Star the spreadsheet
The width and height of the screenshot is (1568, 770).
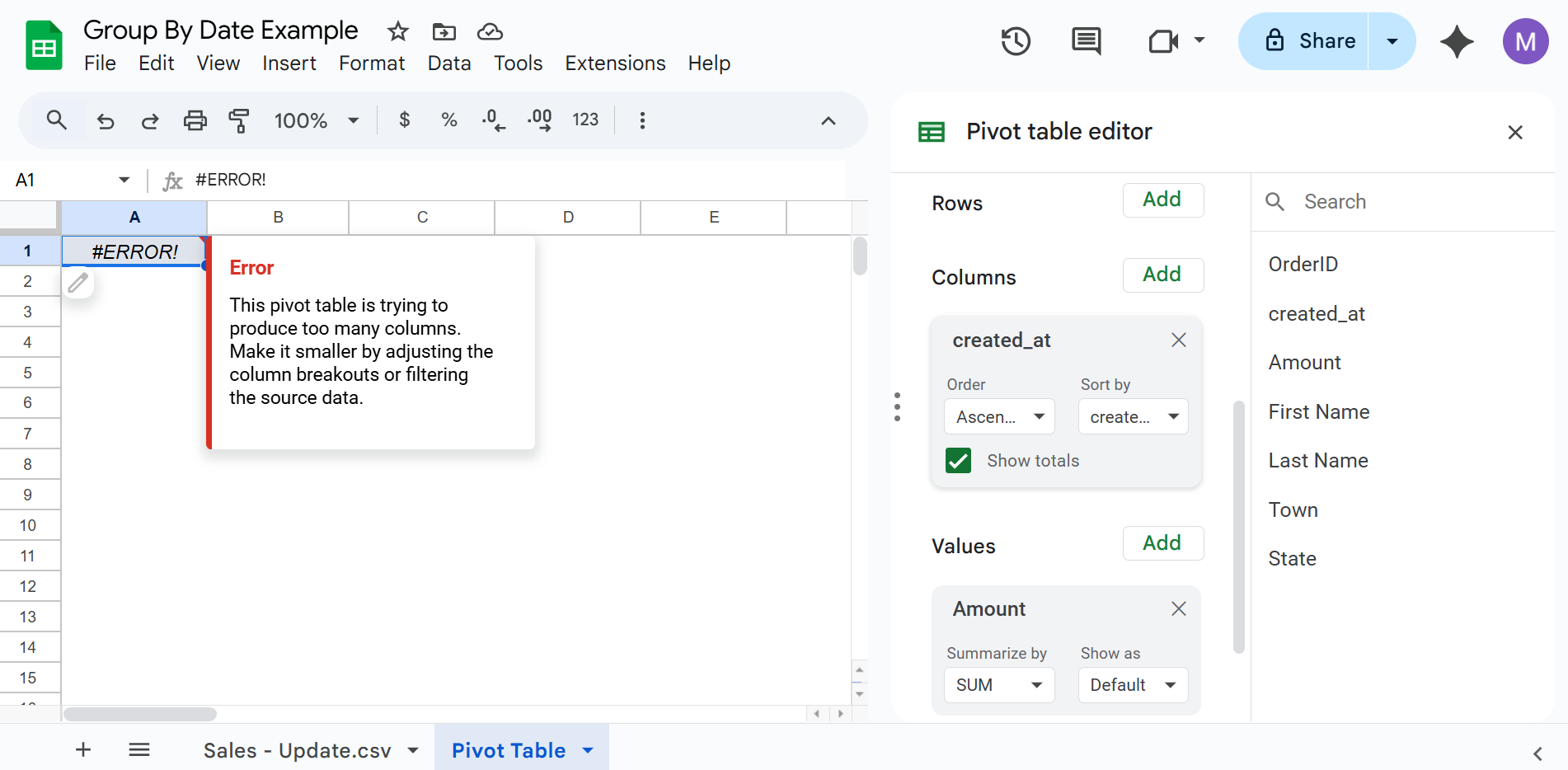click(x=397, y=31)
